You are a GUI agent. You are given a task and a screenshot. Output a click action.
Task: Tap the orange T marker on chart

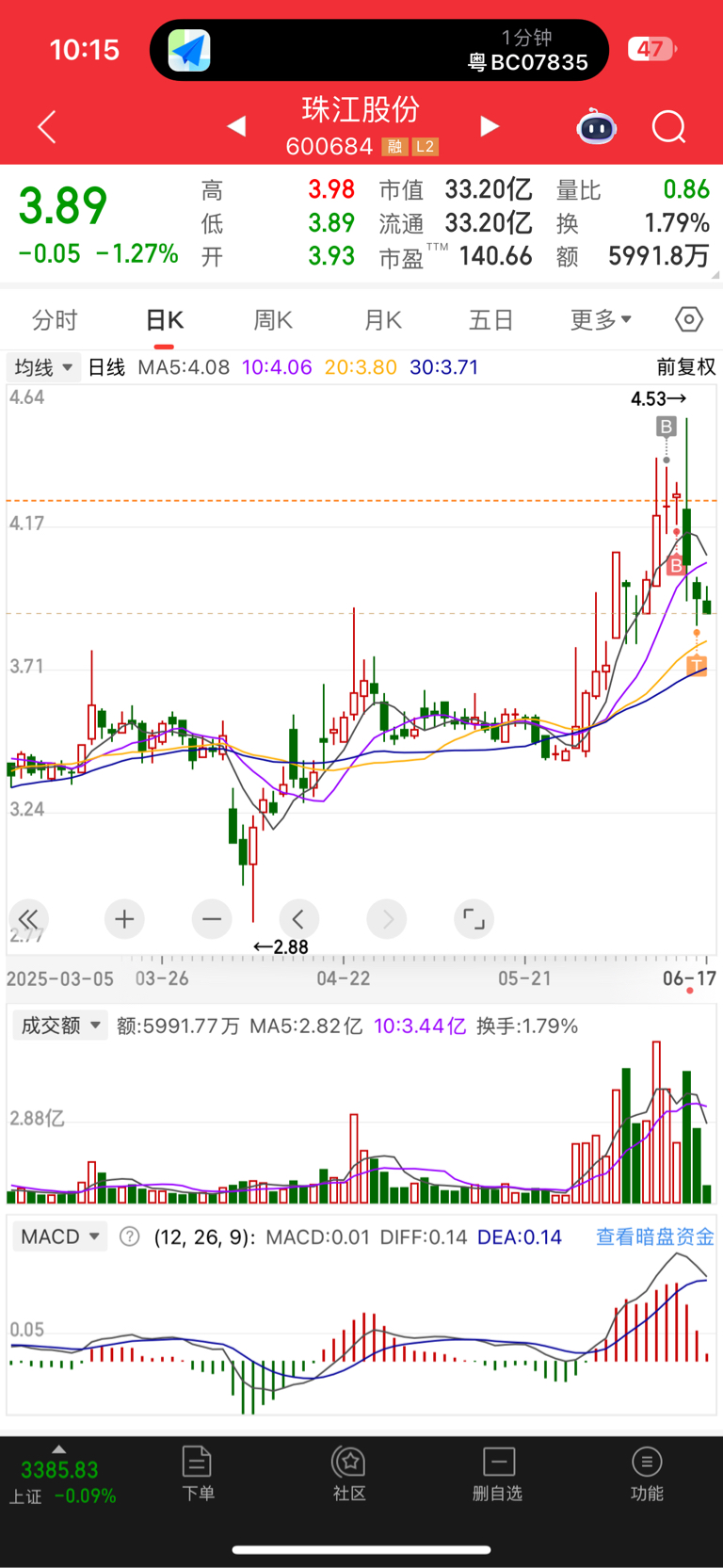tap(697, 666)
